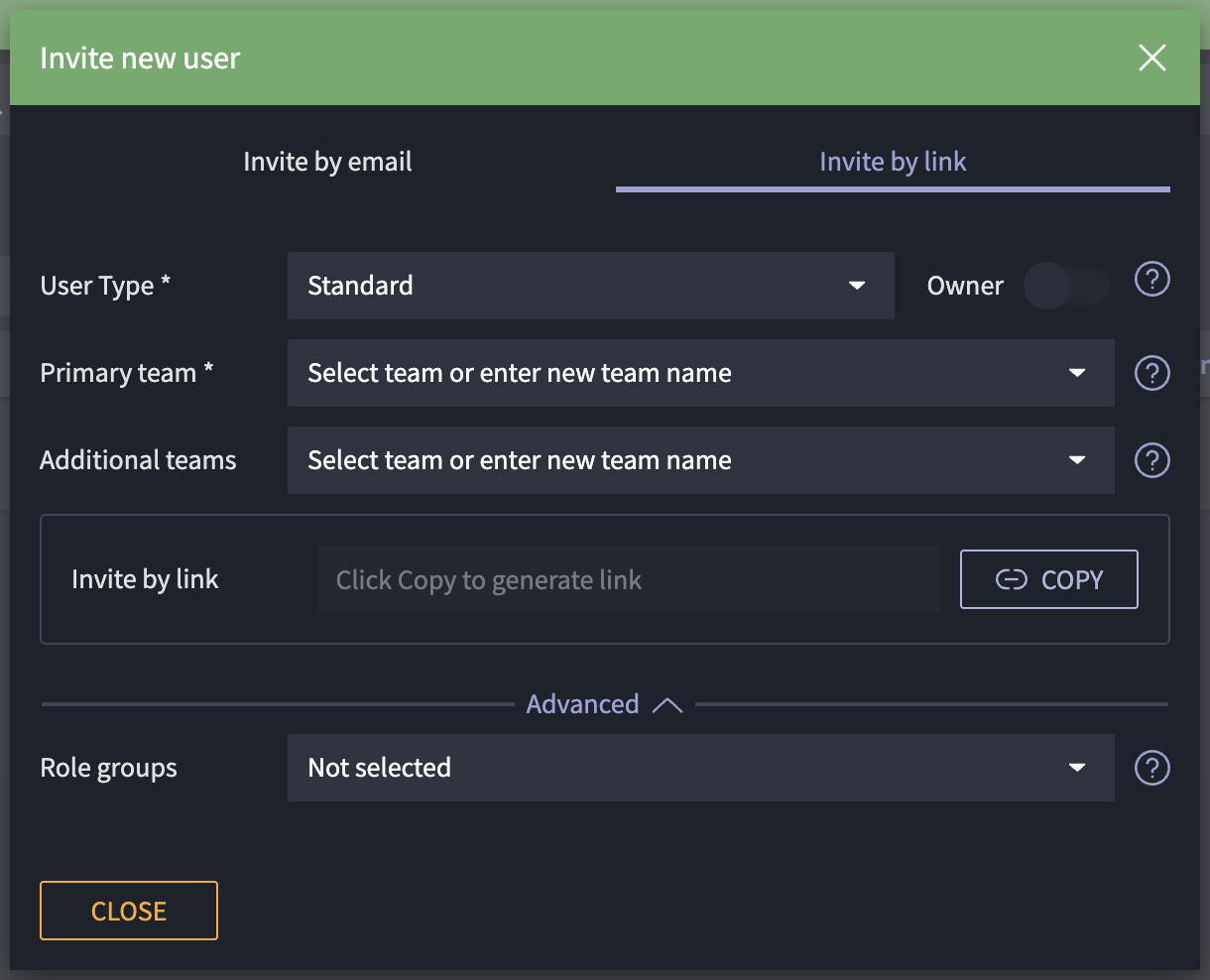Switch to the Invite by email tab

click(327, 162)
